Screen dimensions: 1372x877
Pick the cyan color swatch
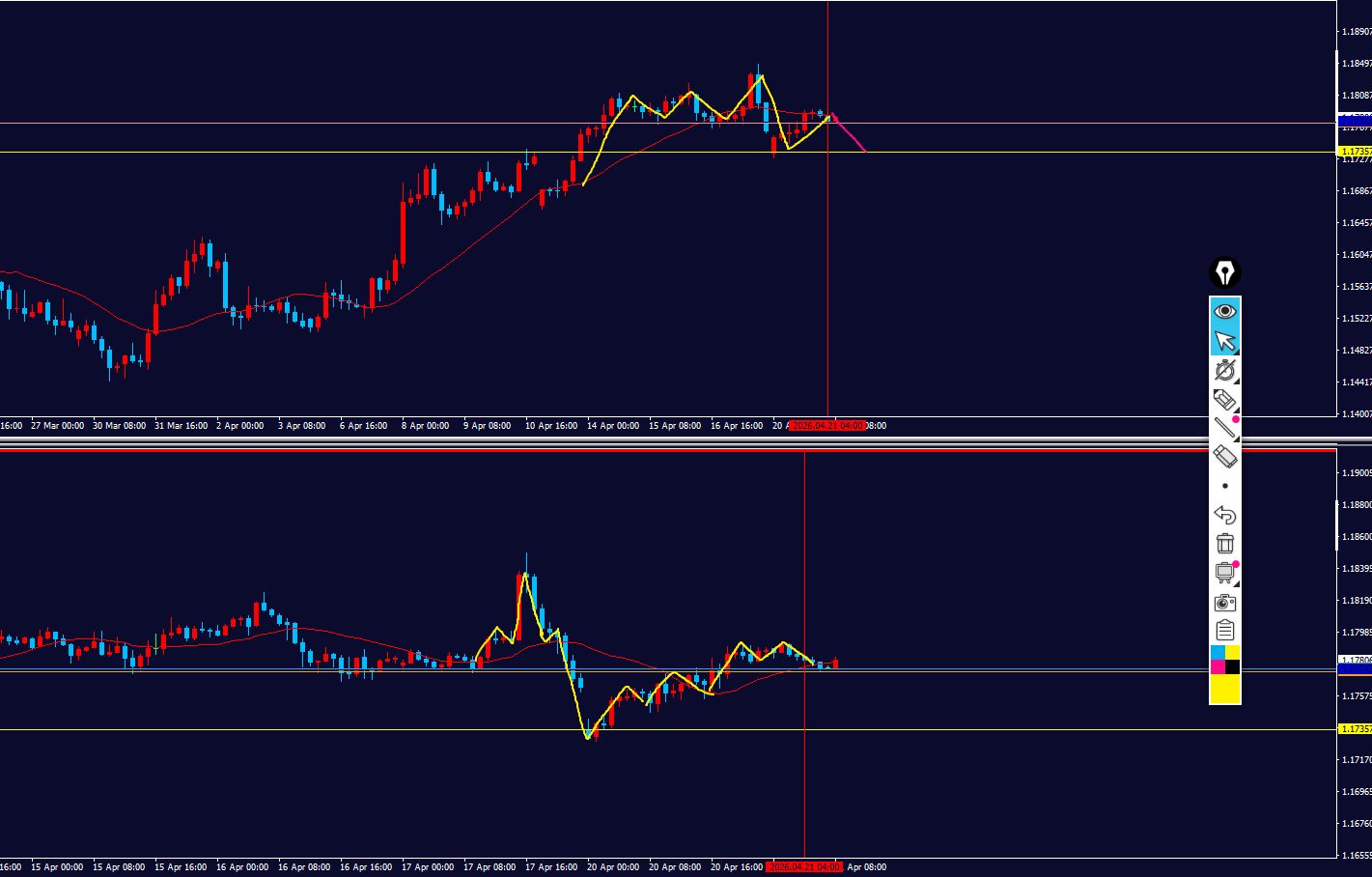[1218, 653]
